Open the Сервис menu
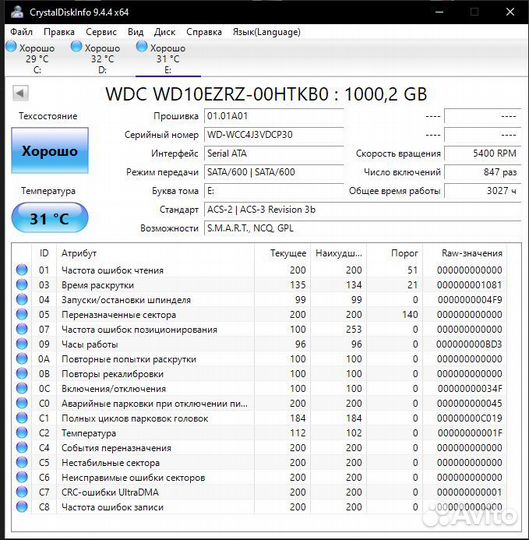The width and height of the screenshot is (529, 540). coord(101,32)
